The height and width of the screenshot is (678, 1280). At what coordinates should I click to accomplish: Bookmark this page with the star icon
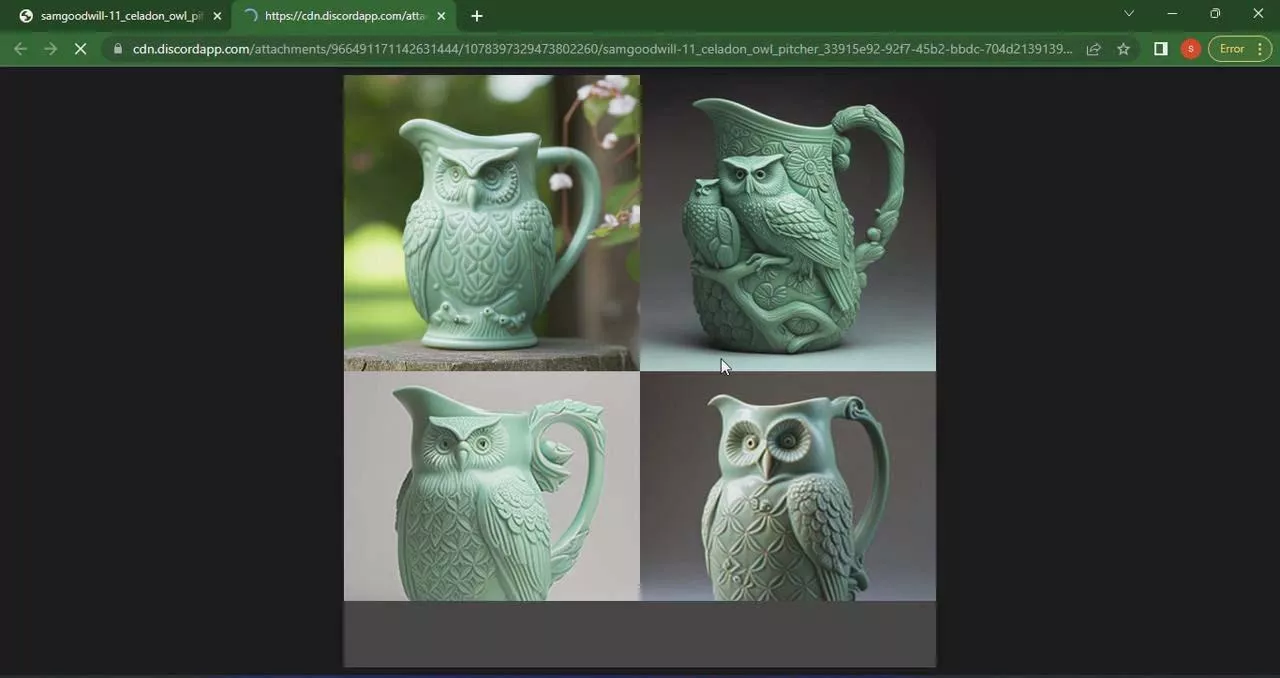coord(1123,49)
